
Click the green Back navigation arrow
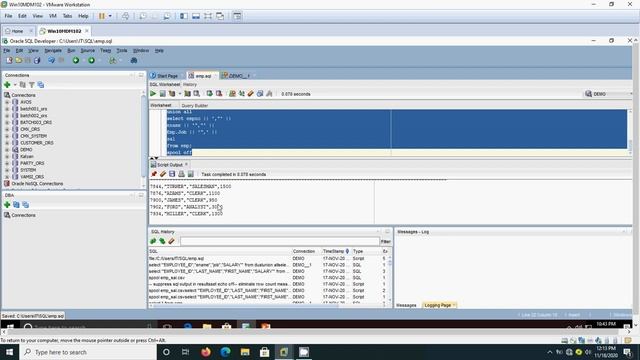coord(76,60)
